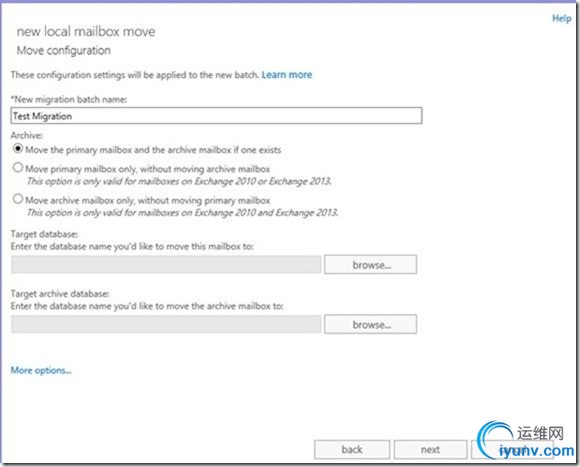This screenshot has width=580, height=467.
Task: Click the 'new local mailbox move' title
Action: click(x=86, y=31)
